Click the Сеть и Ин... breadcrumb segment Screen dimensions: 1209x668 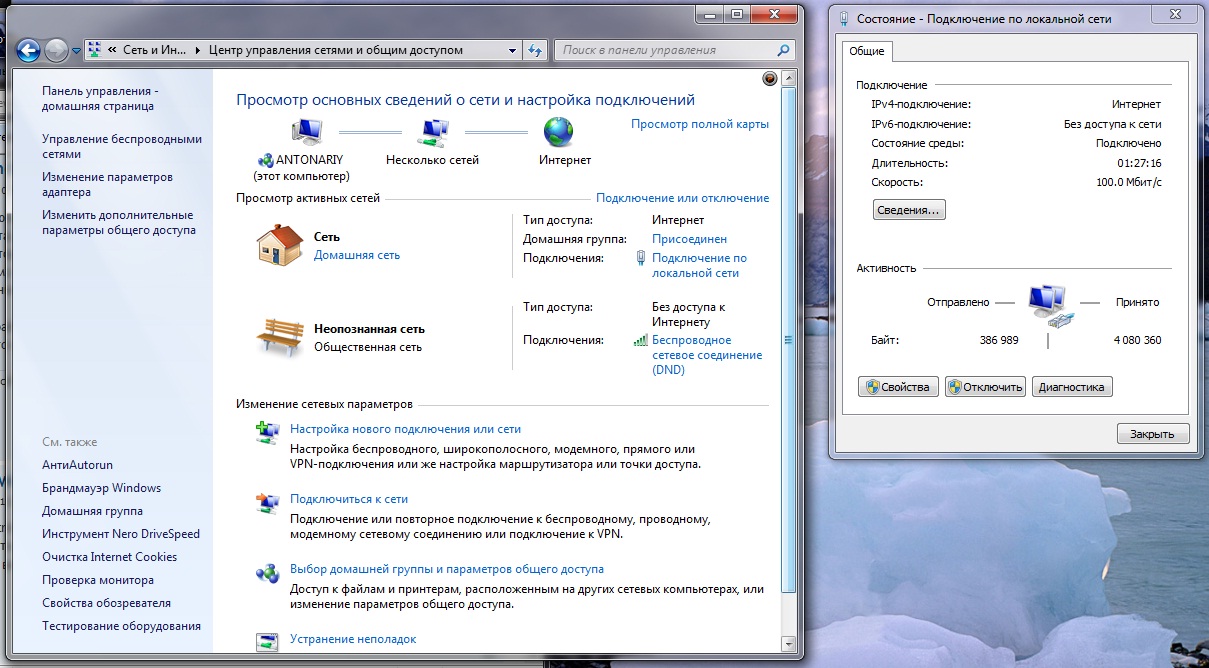coord(154,50)
